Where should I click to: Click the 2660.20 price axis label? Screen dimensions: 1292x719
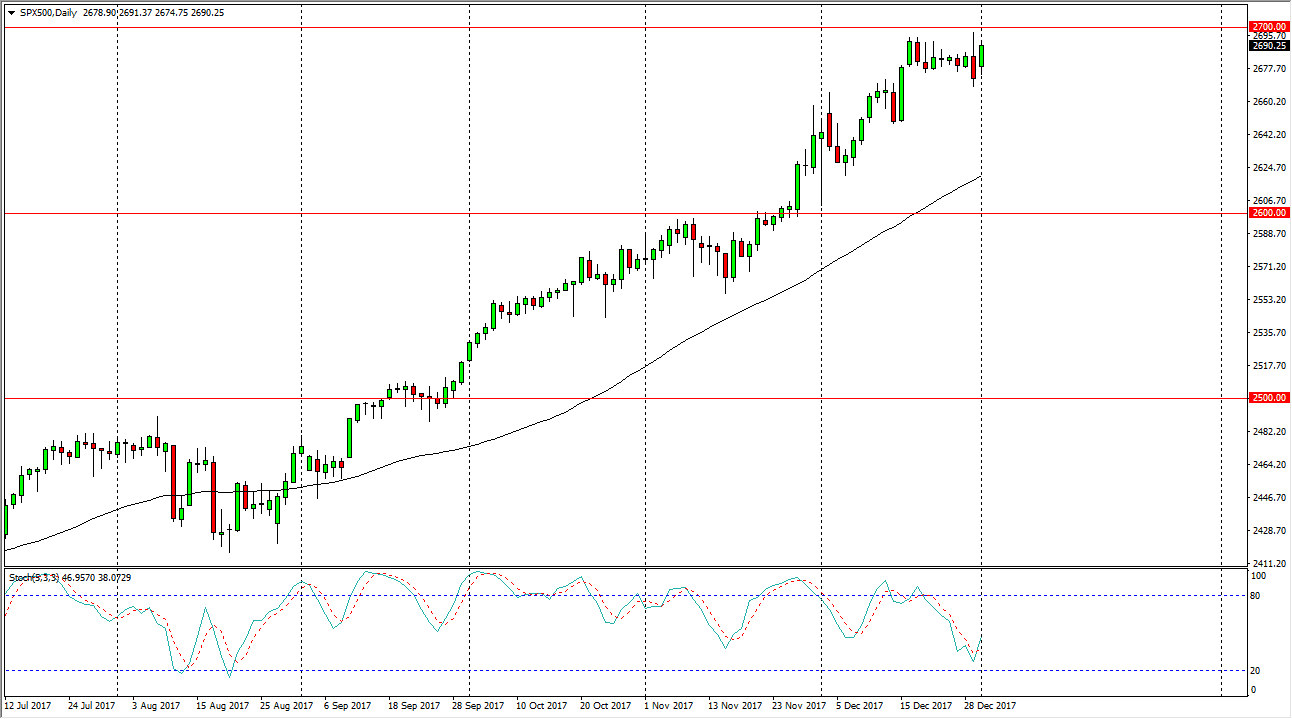tap(1267, 102)
